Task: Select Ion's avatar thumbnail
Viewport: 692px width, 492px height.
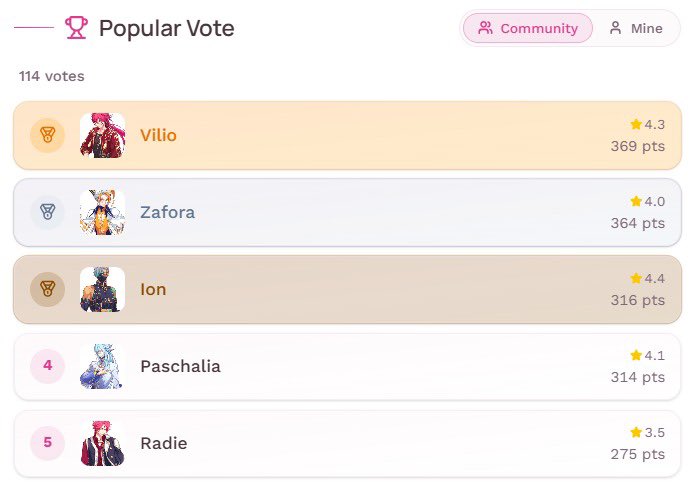Action: click(102, 289)
